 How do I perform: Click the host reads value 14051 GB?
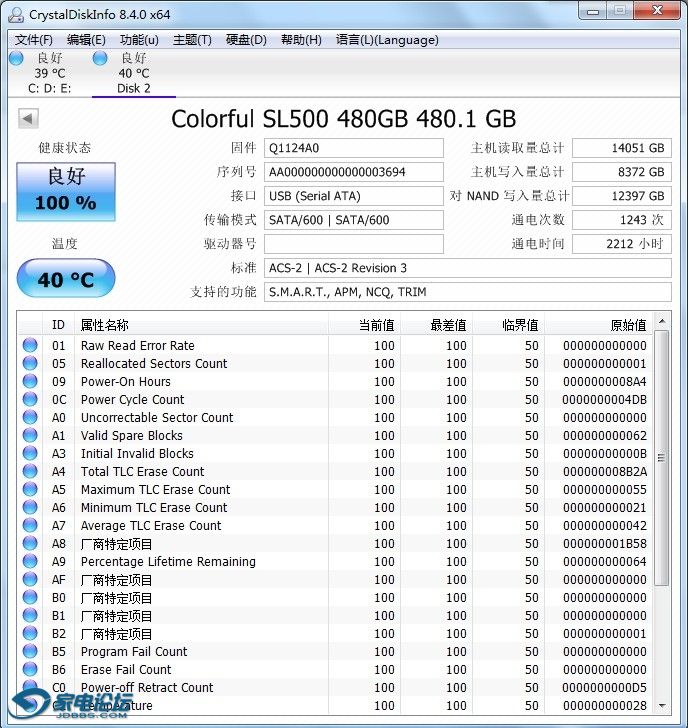622,148
